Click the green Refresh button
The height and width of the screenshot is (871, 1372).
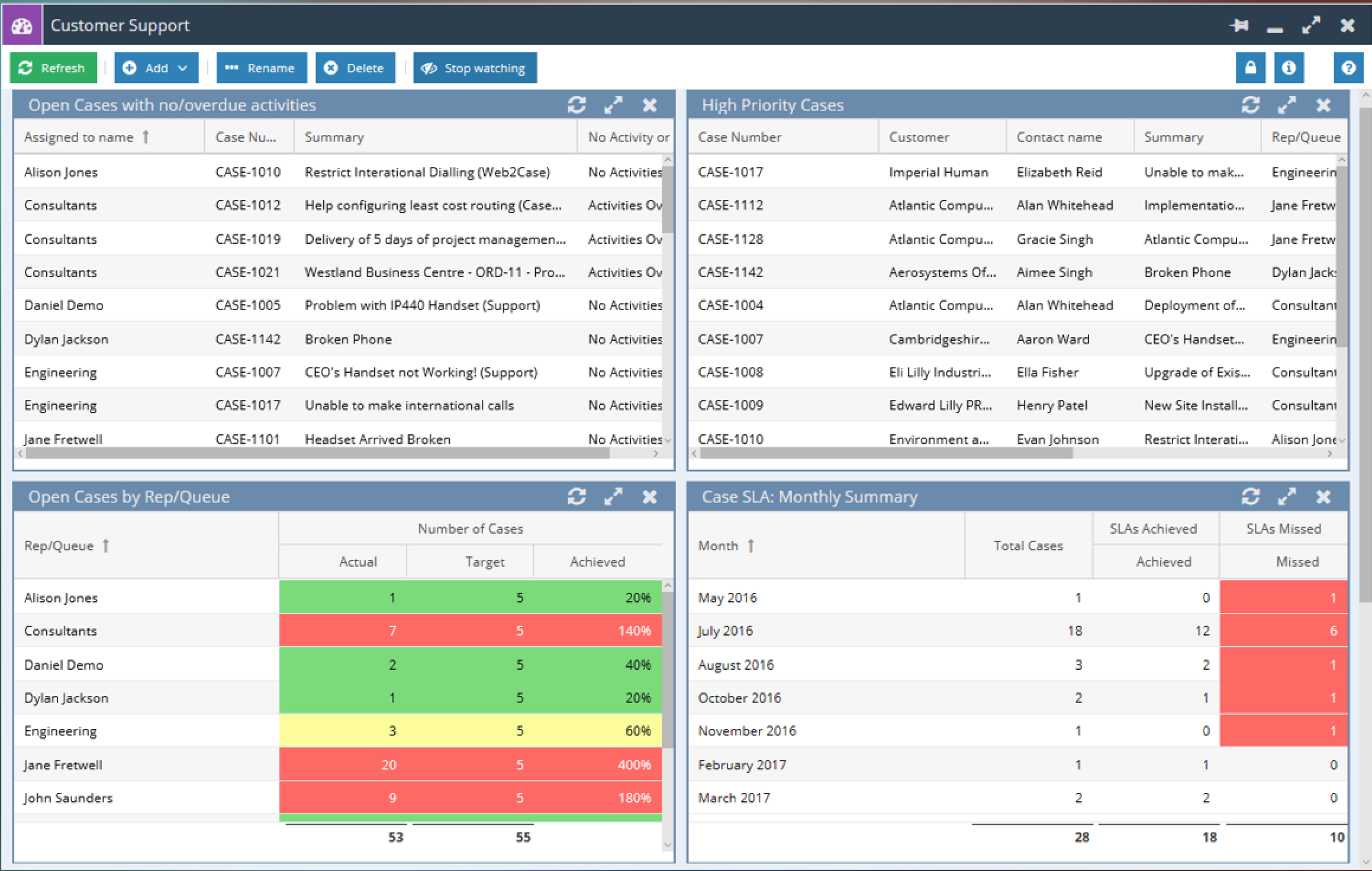52,68
